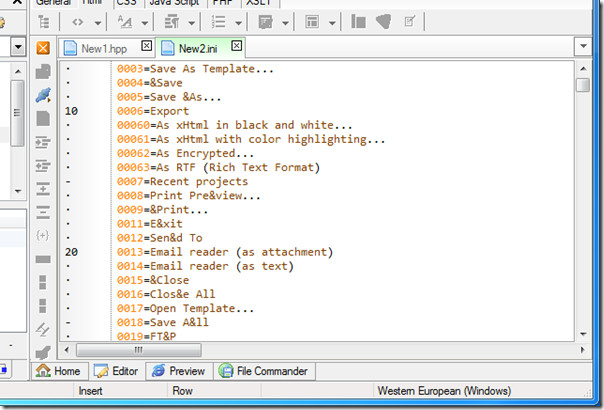Click the curly braces plus icon
This screenshot has height=410, width=604.
42,235
